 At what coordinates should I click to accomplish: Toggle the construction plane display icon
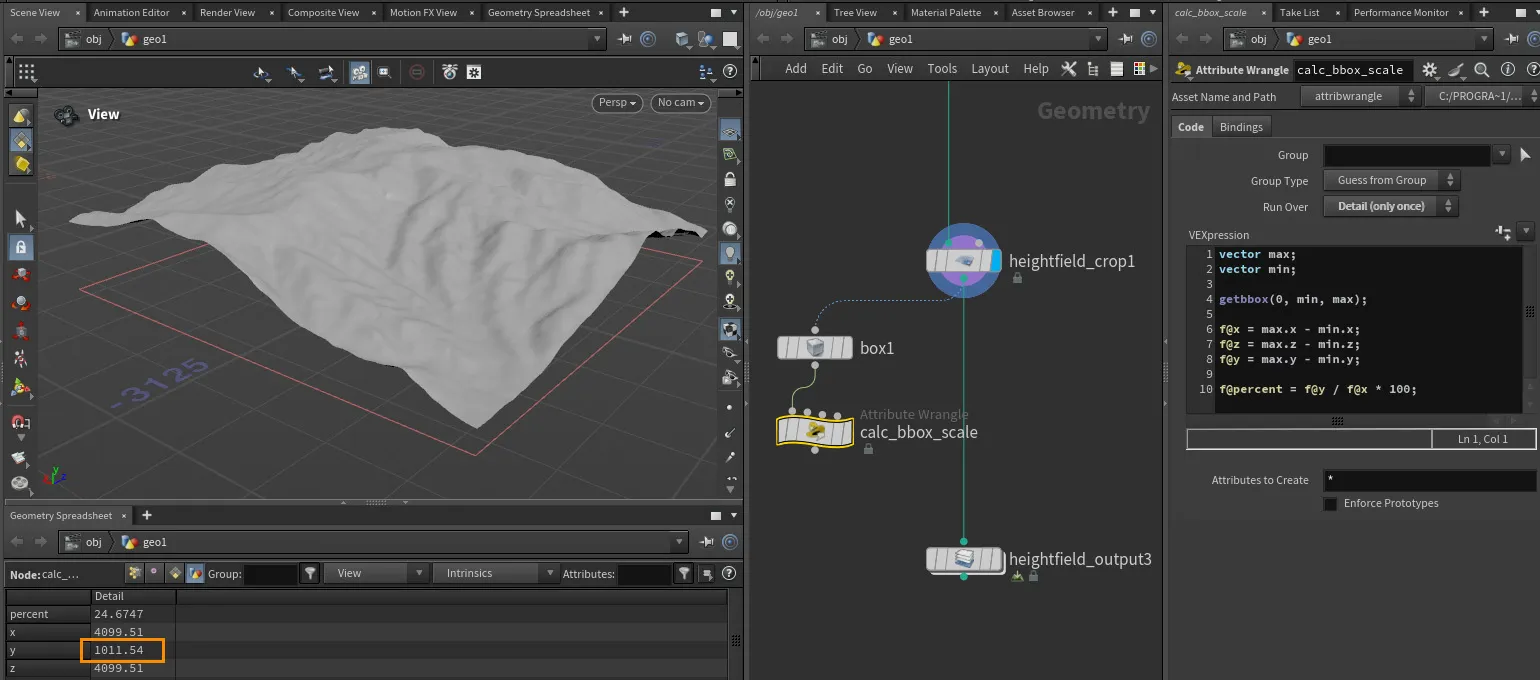[731, 155]
